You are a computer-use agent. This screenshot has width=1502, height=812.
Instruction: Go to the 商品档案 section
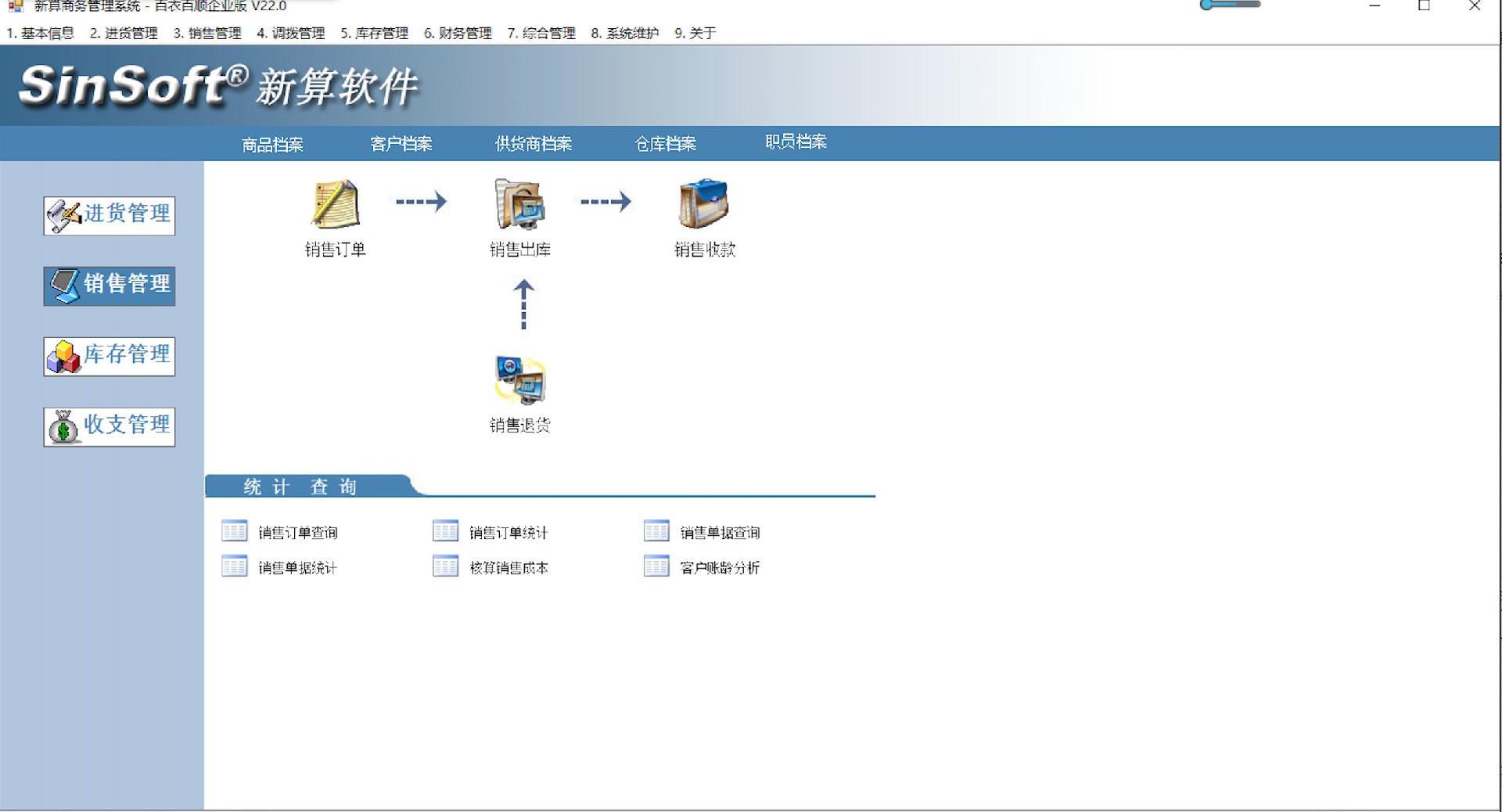273,144
